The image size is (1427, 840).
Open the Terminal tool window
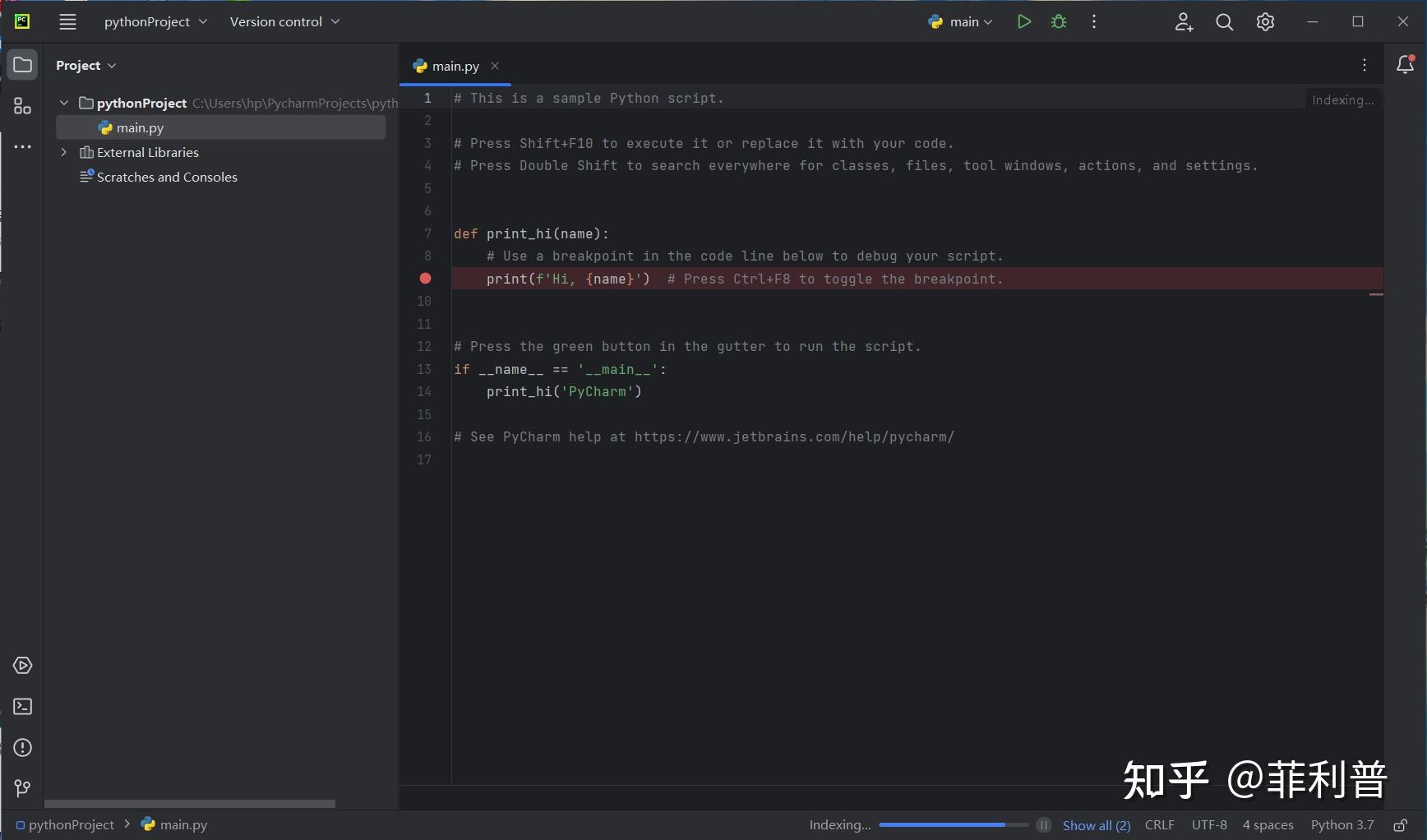pos(22,707)
